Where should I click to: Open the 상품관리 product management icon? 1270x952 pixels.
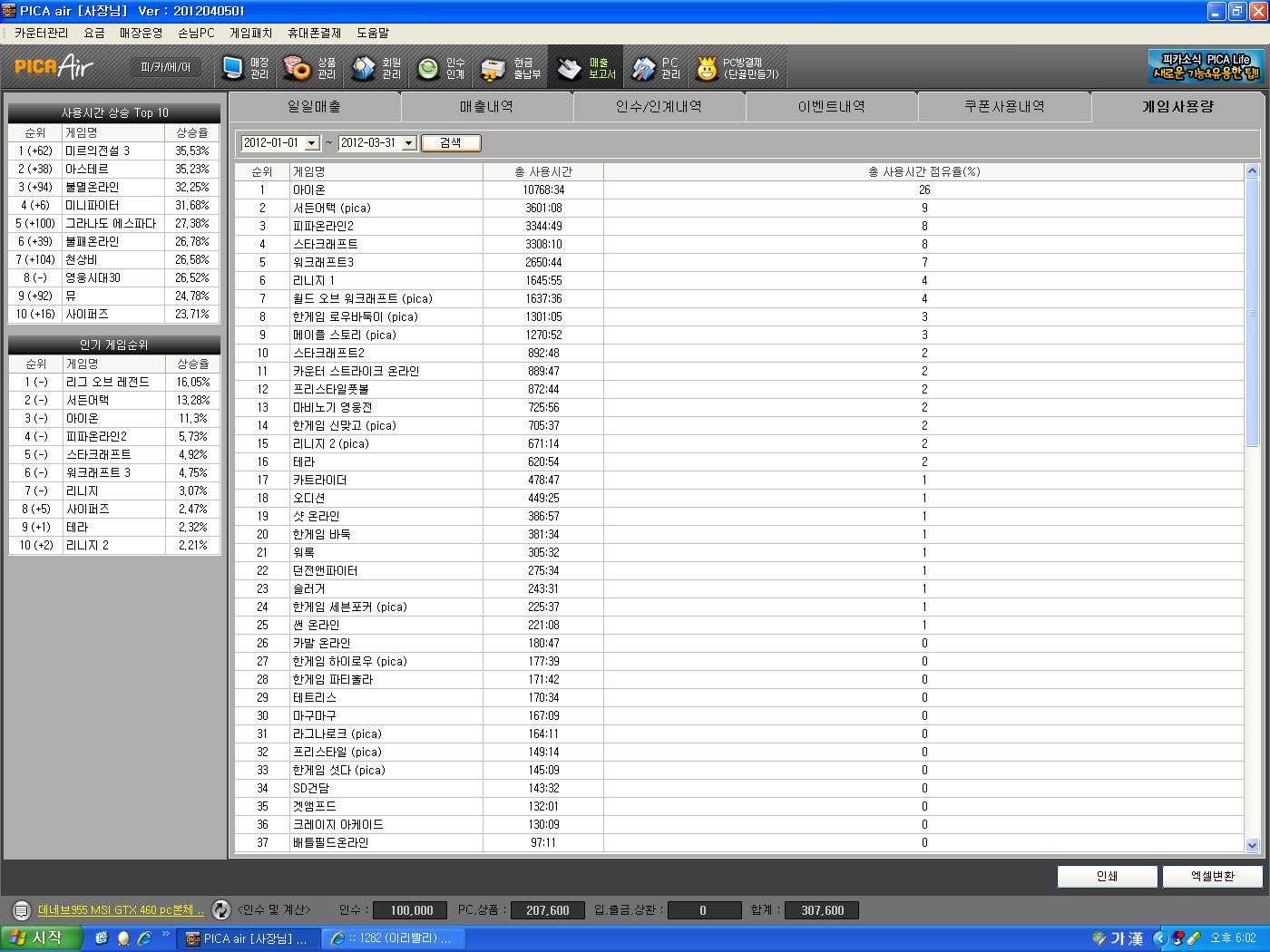click(311, 68)
